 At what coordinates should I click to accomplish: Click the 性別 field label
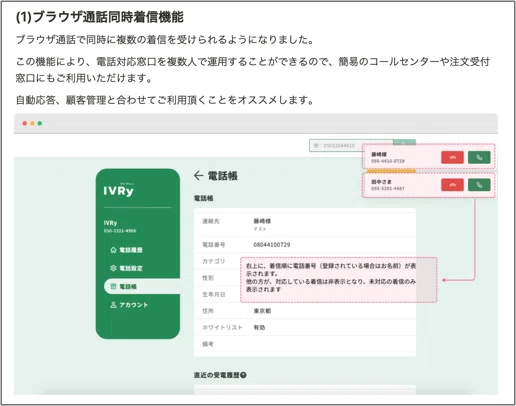tap(208, 278)
